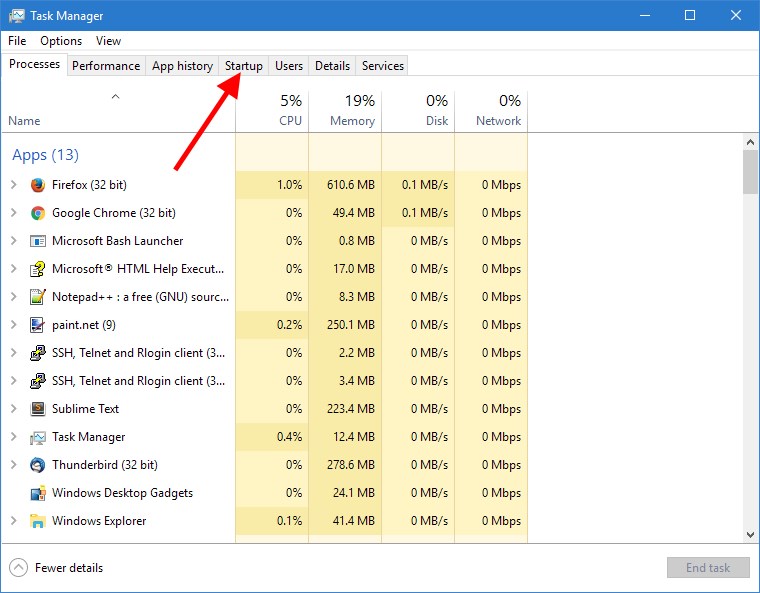Viewport: 760px width, 593px height.
Task: Expand the Thunderbird (32 bit) row
Action: [14, 465]
